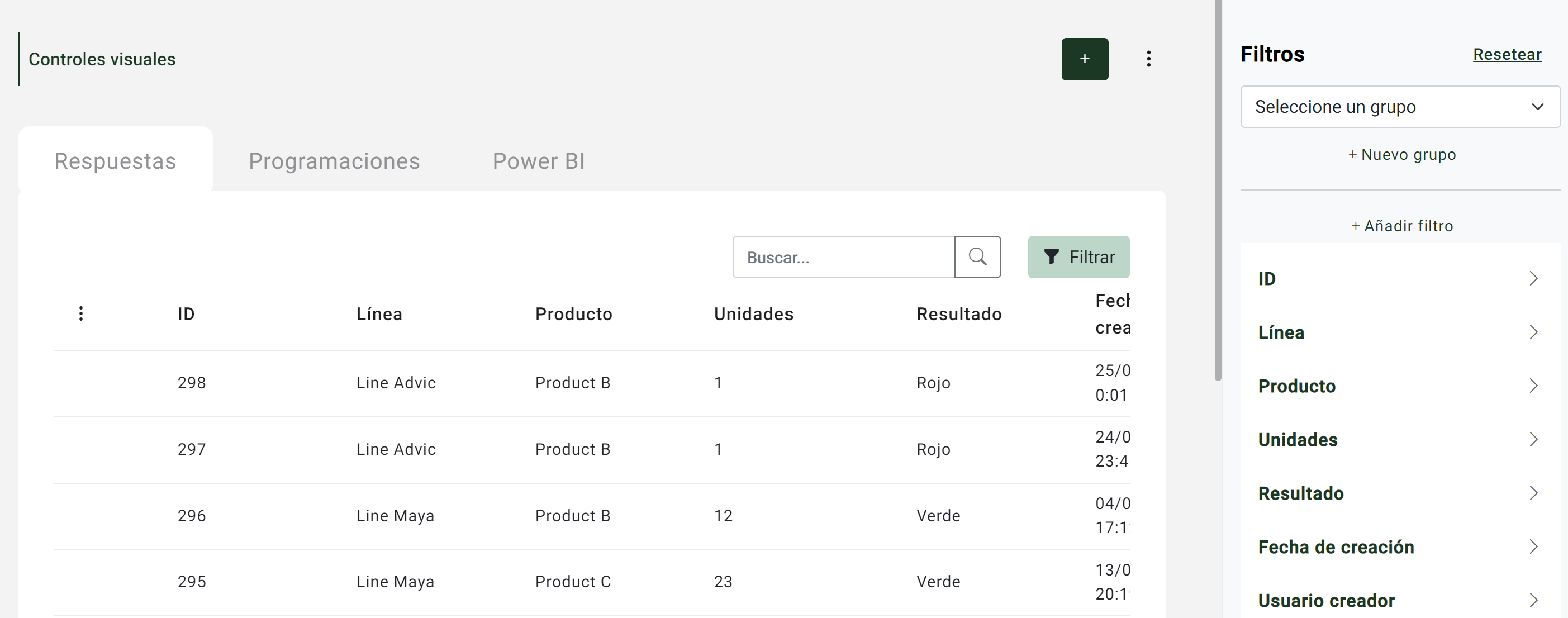Open the three-dot menu beside the plus button
This screenshot has height=618, width=1568.
(x=1148, y=59)
